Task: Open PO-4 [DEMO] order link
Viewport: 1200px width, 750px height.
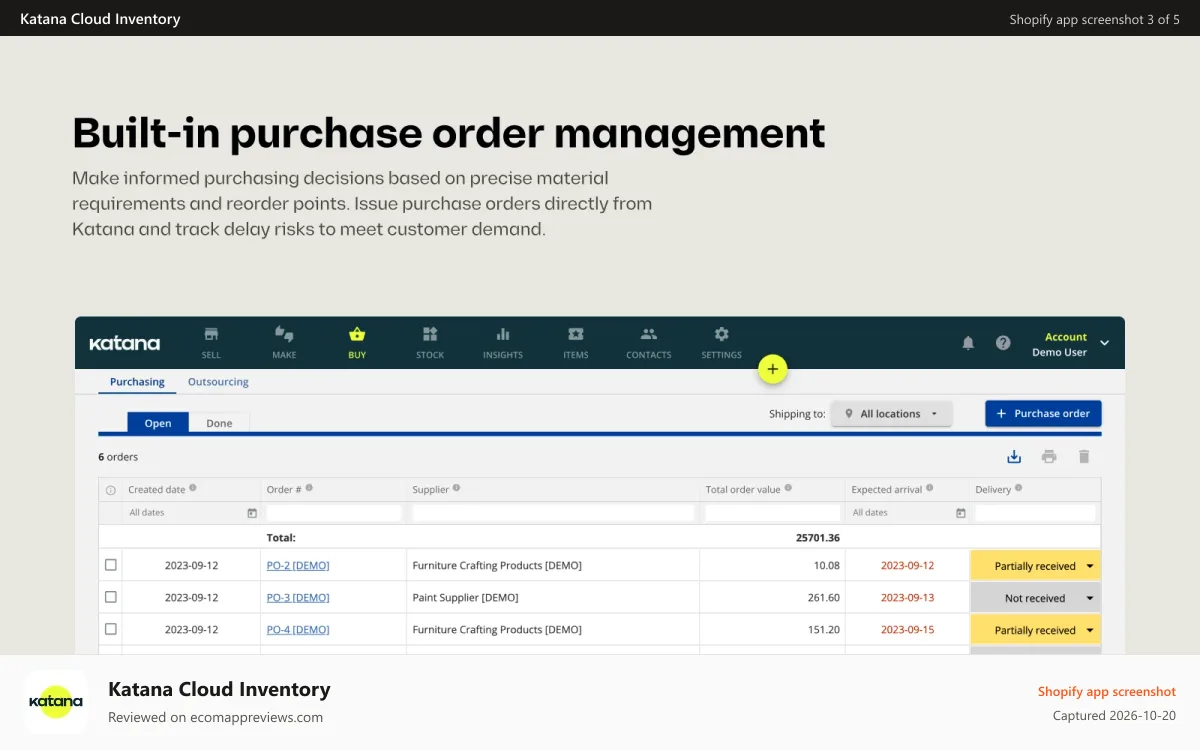Action: 298,630
